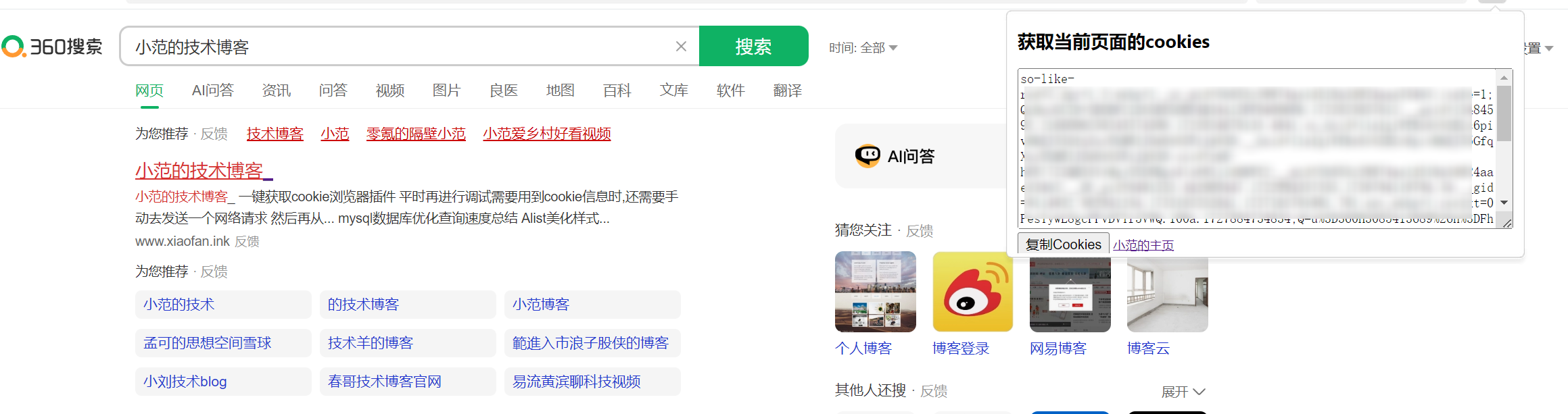The width and height of the screenshot is (1568, 414).
Task: Open the 视频 tab
Action: click(390, 90)
